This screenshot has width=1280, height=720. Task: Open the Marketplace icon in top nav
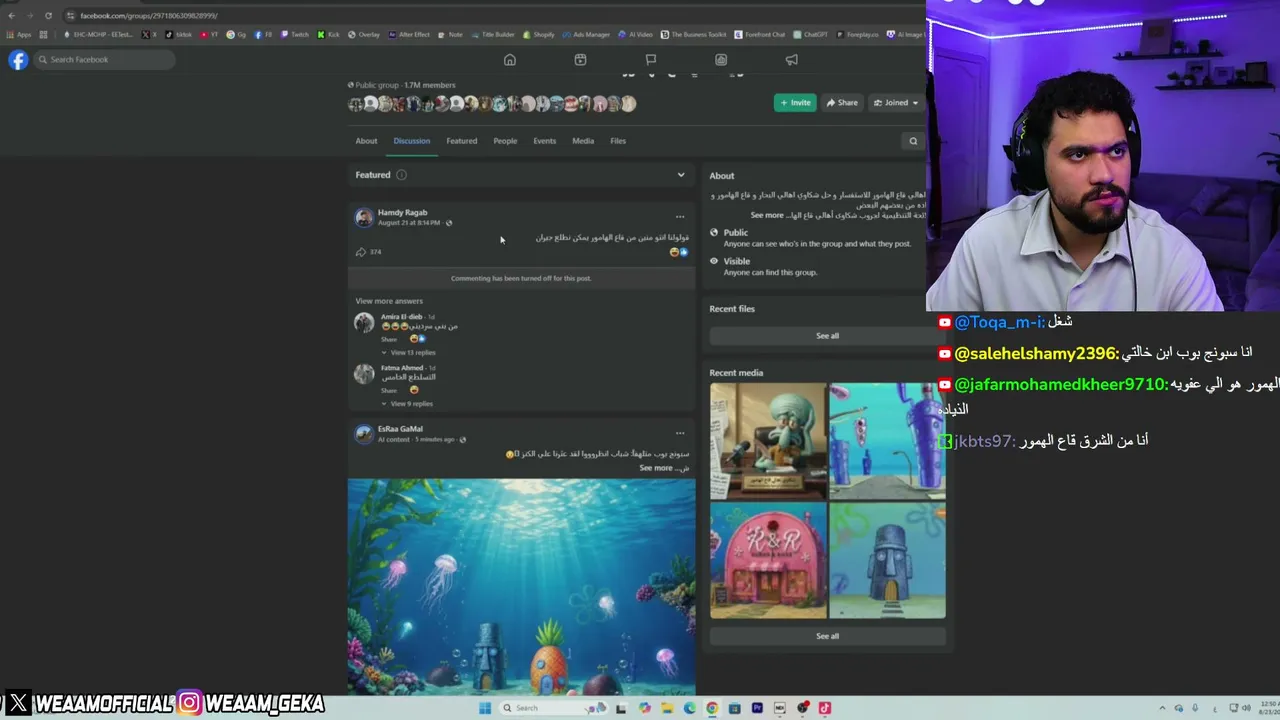(721, 60)
